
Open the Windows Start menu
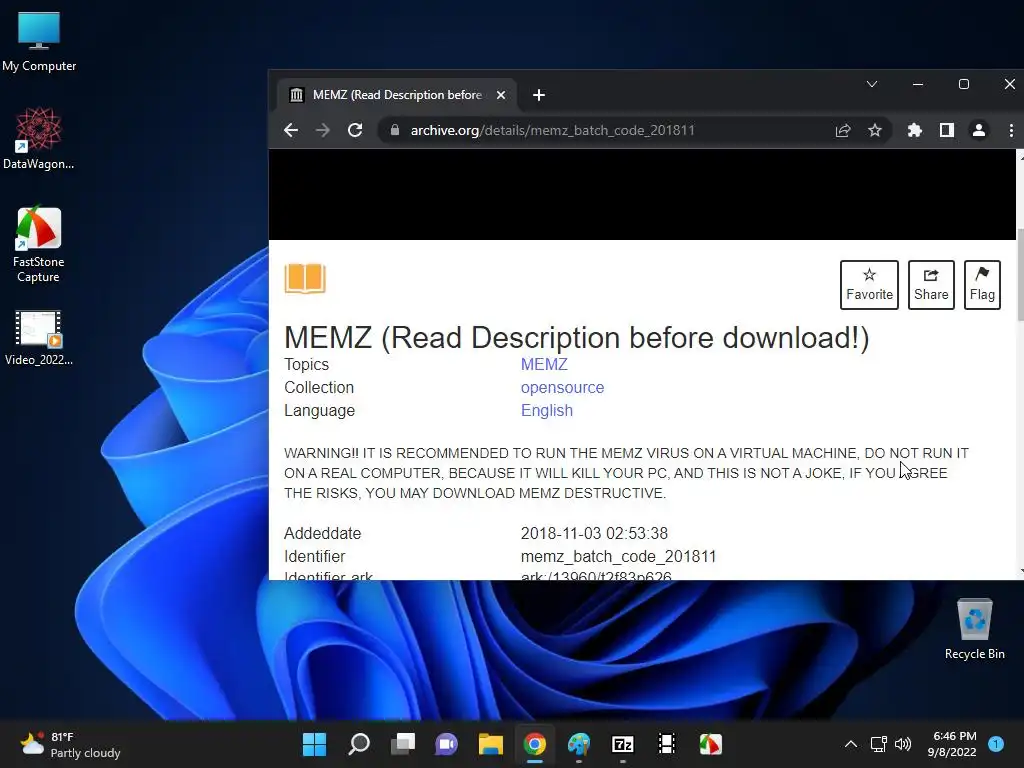pos(314,744)
